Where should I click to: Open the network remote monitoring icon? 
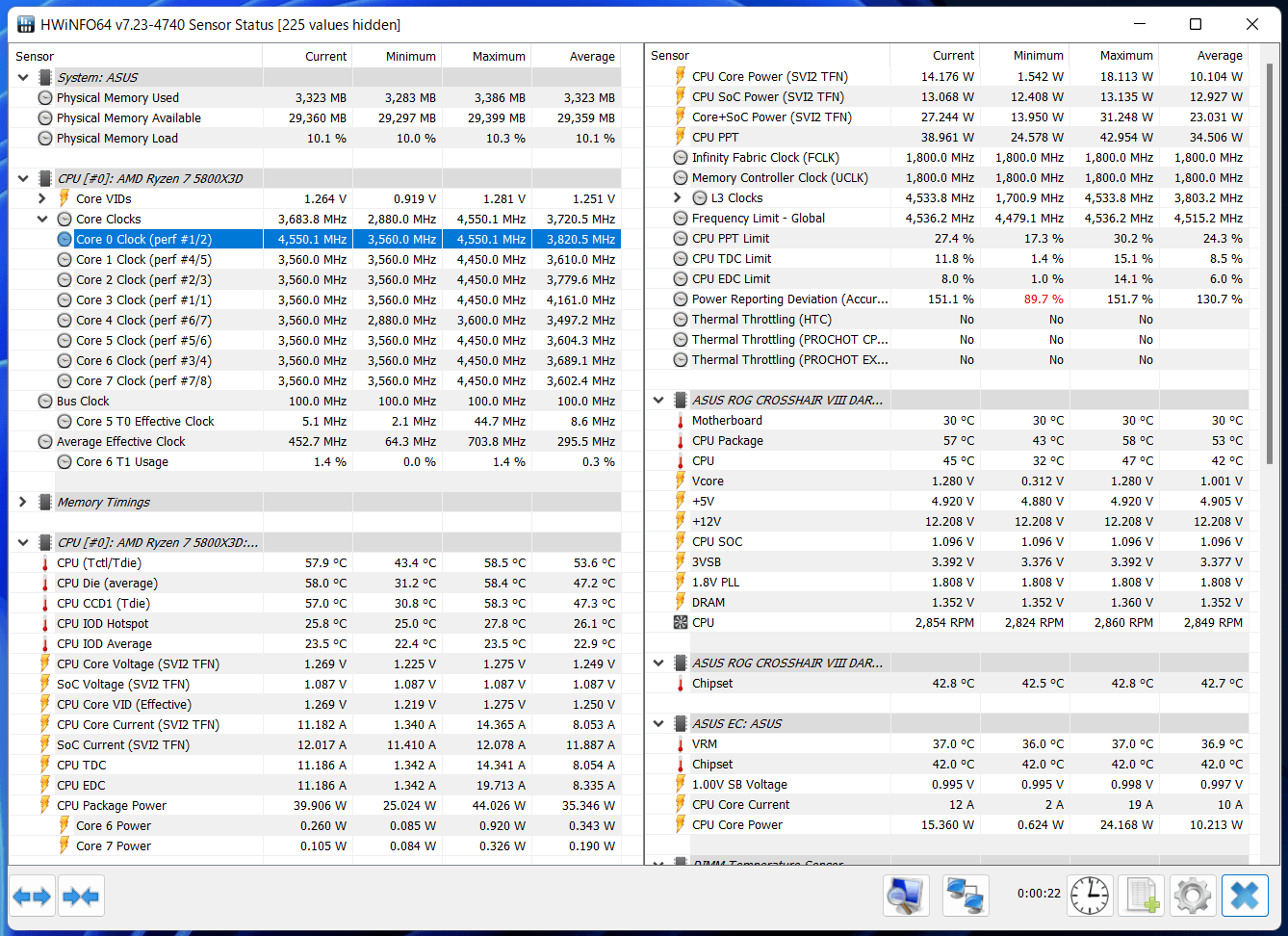(965, 896)
